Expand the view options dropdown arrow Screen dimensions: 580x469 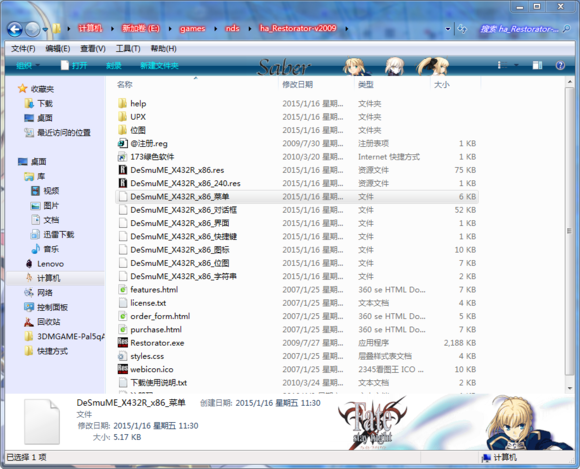point(516,65)
